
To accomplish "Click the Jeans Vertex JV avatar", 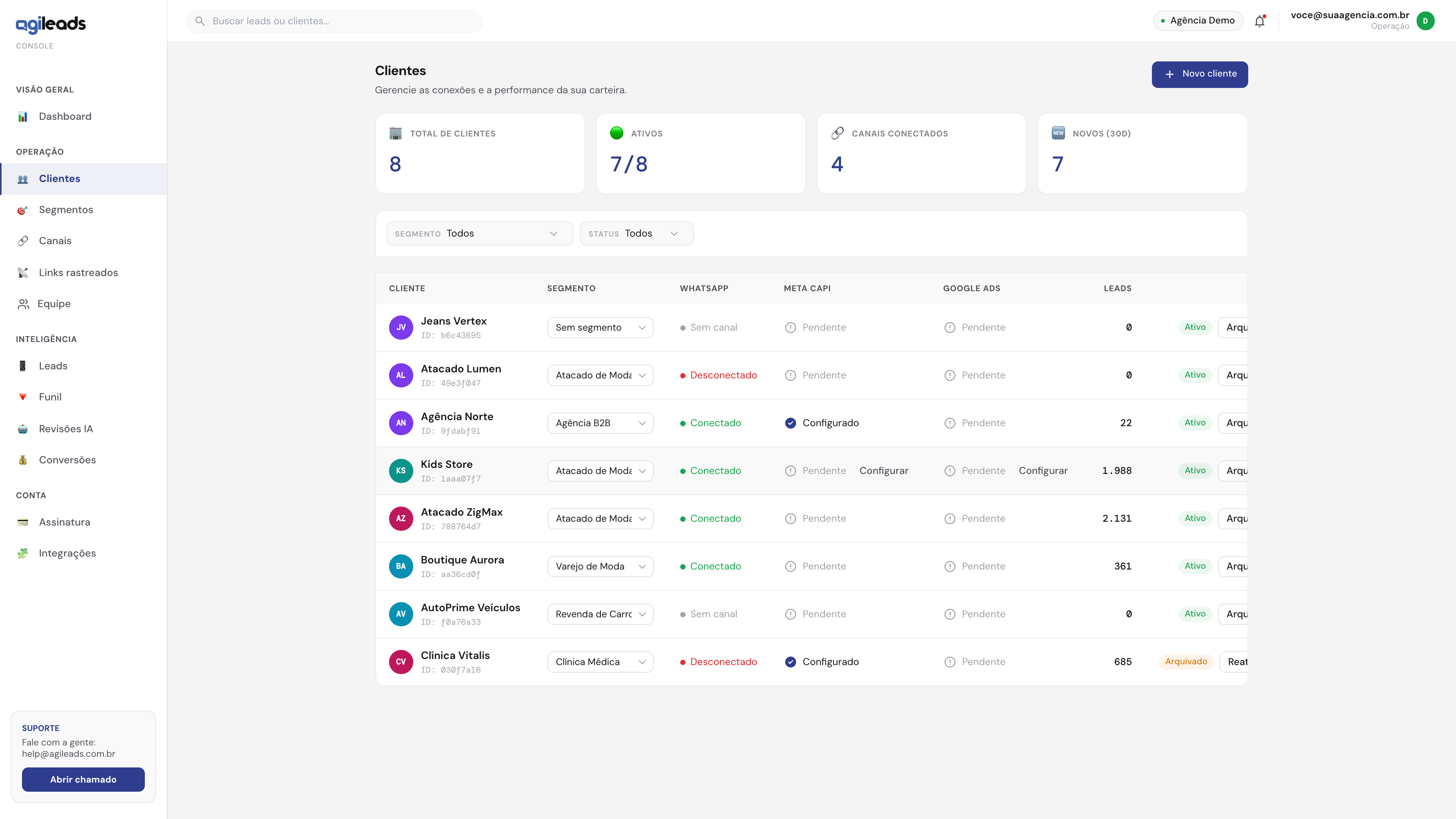I will 401,327.
